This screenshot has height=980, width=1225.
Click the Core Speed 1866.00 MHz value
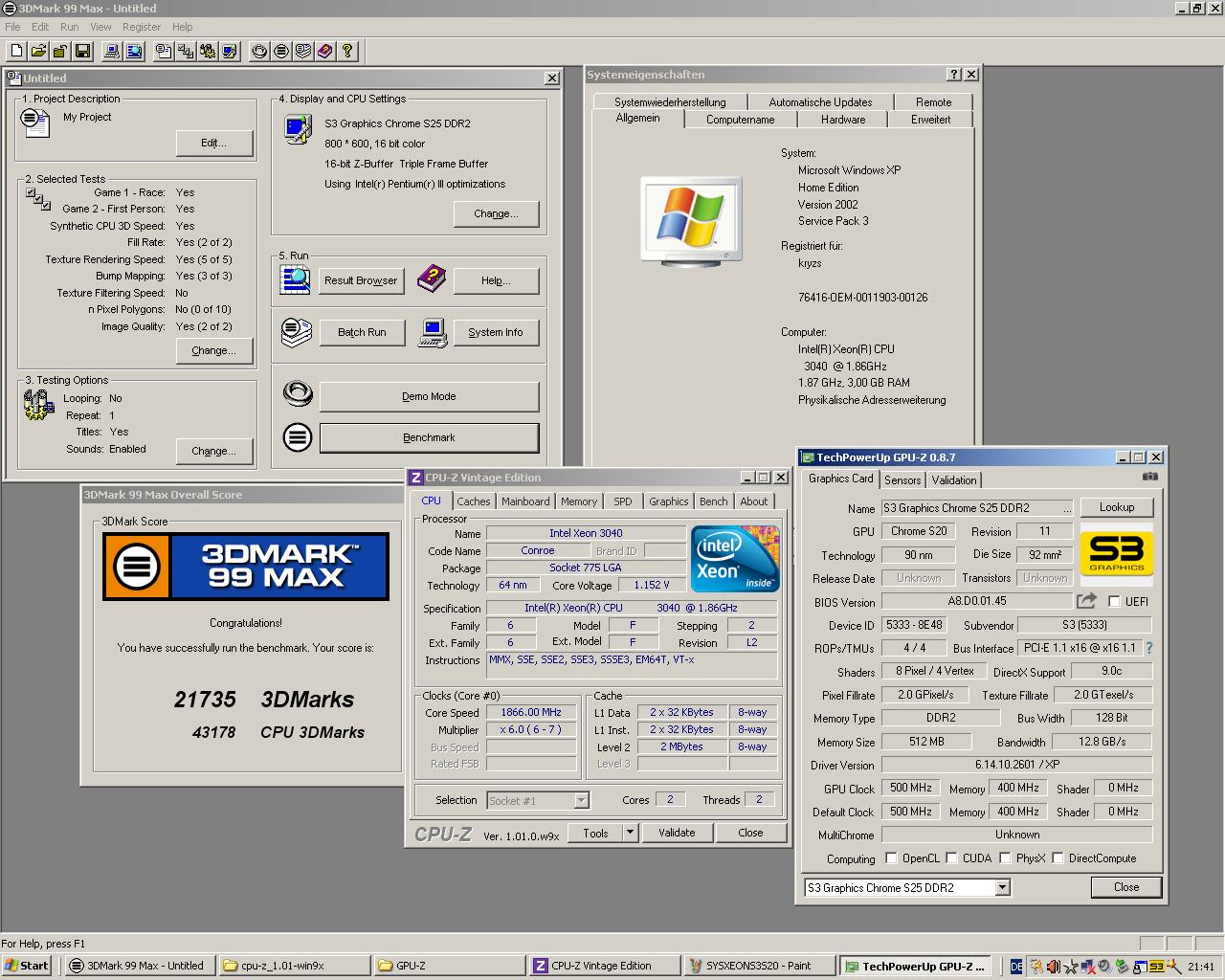(x=531, y=712)
